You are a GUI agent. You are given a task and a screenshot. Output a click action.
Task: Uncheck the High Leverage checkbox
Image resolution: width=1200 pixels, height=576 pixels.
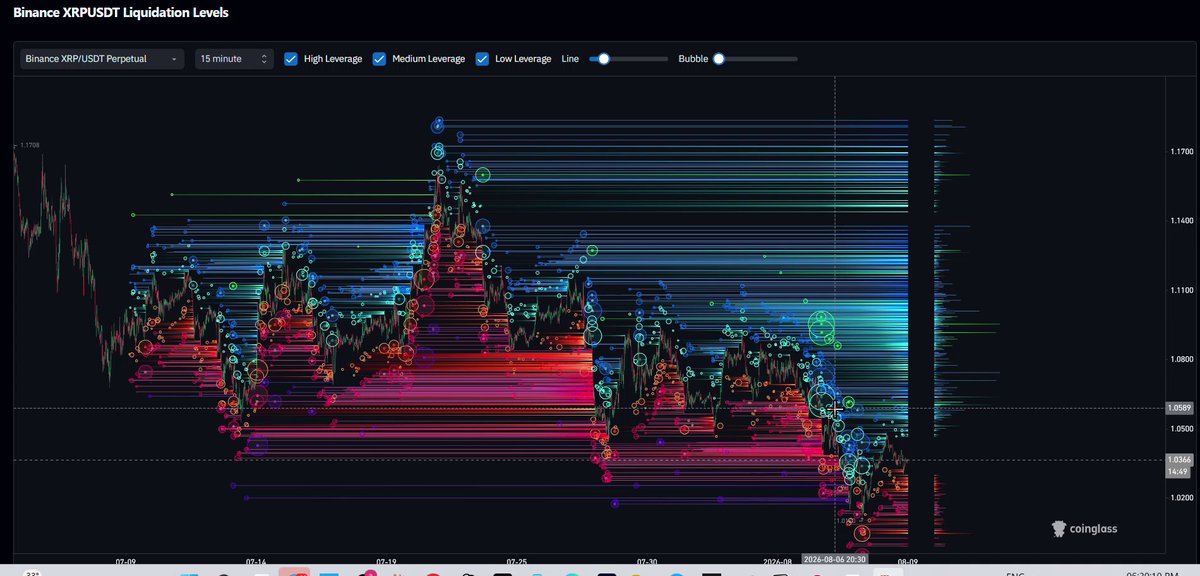click(291, 59)
